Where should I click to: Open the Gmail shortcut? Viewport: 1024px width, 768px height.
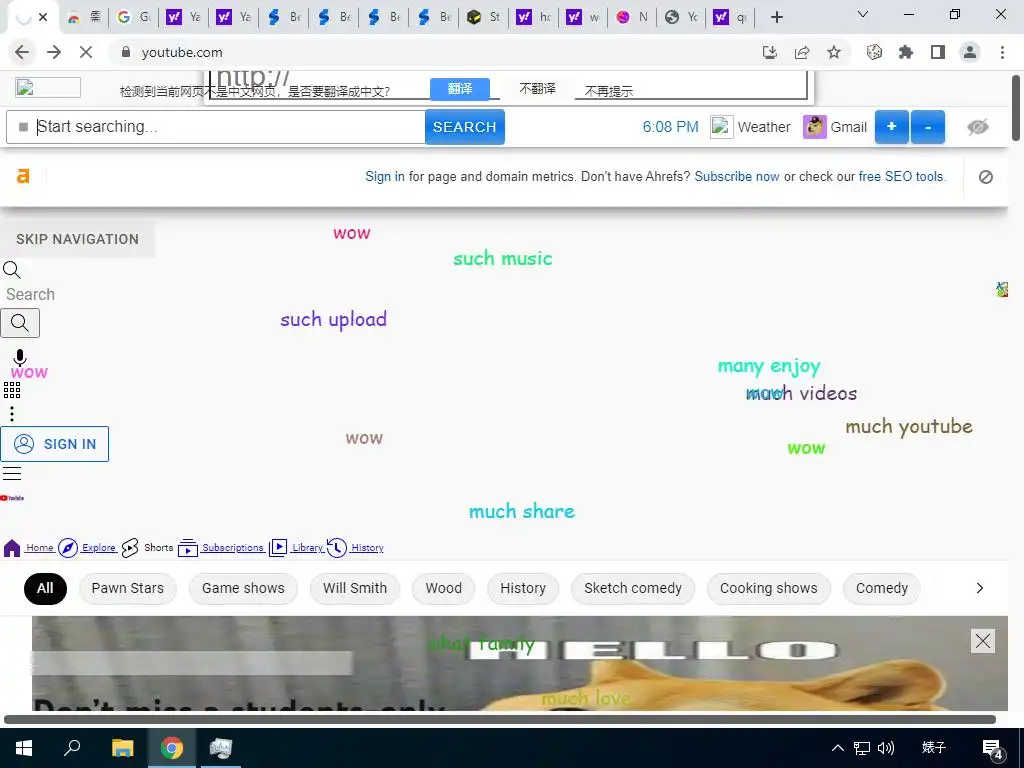pyautogui.click(x=835, y=127)
